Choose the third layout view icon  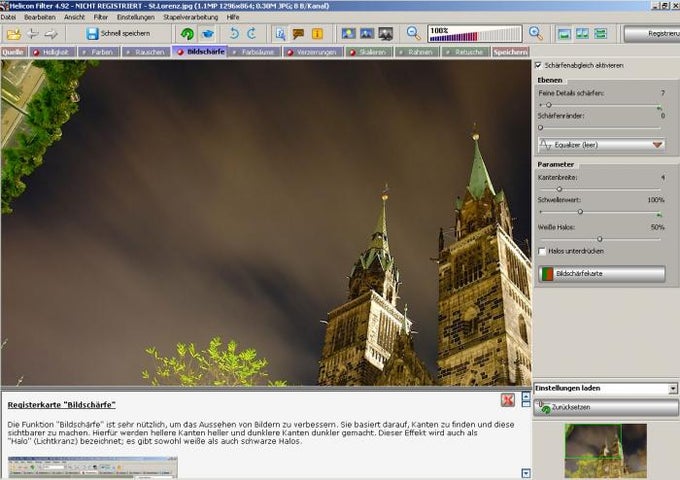600,34
